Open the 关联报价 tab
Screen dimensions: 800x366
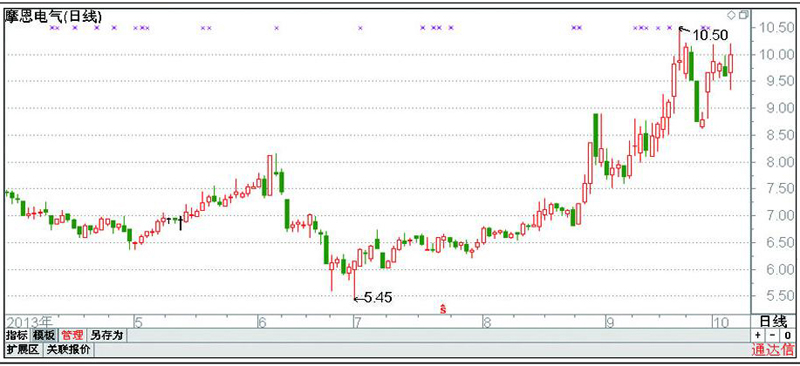69,350
